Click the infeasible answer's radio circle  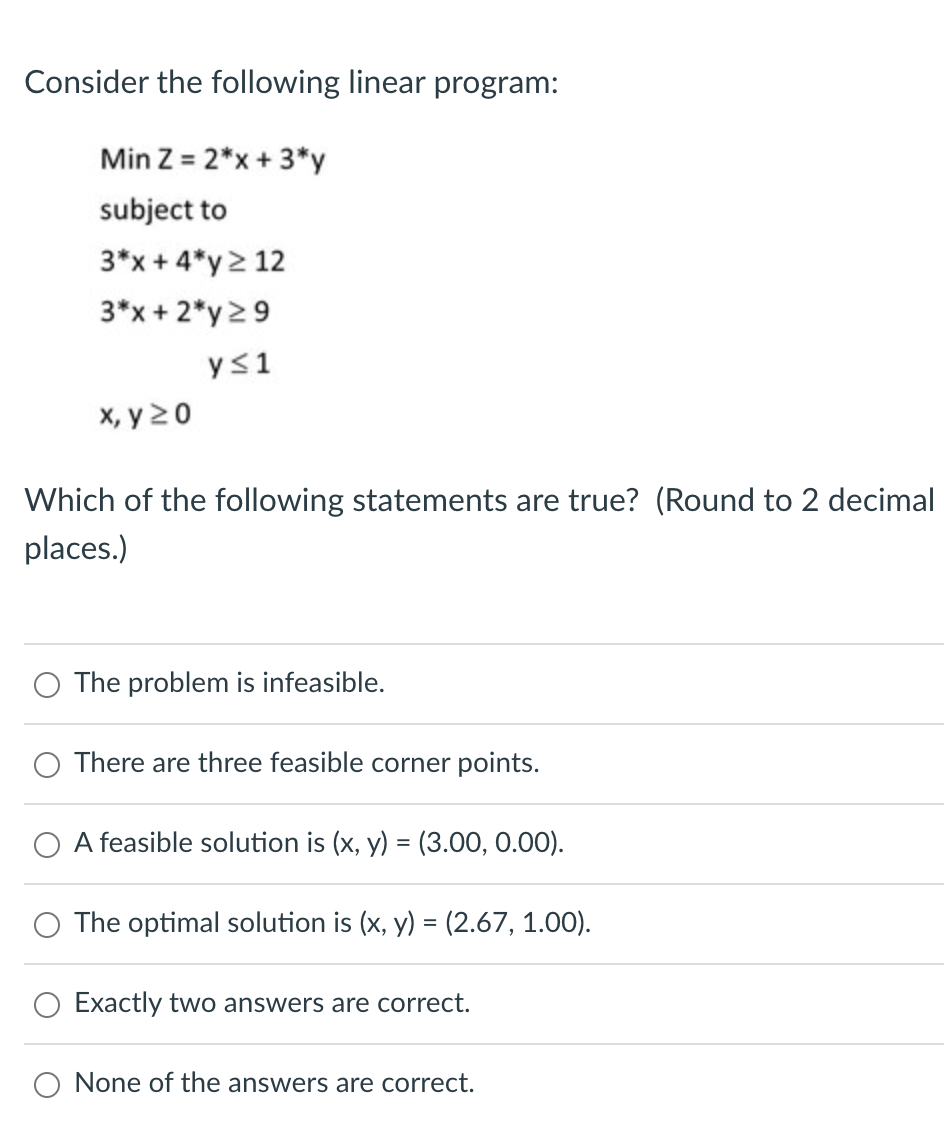(46, 684)
